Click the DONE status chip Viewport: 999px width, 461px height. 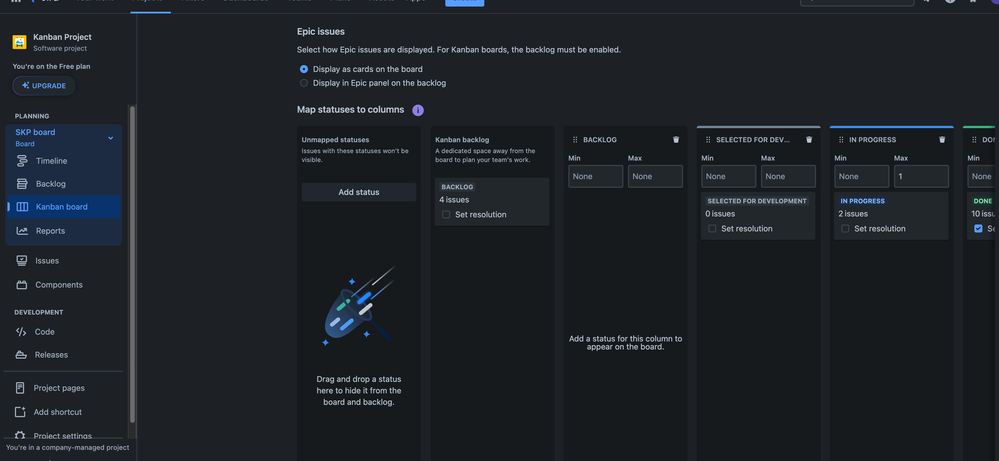982,201
